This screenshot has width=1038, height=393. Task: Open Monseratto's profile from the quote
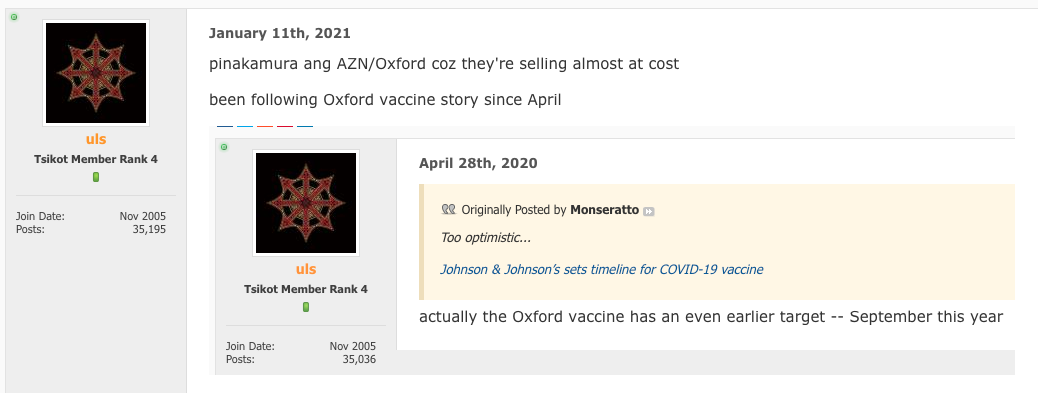tap(604, 210)
